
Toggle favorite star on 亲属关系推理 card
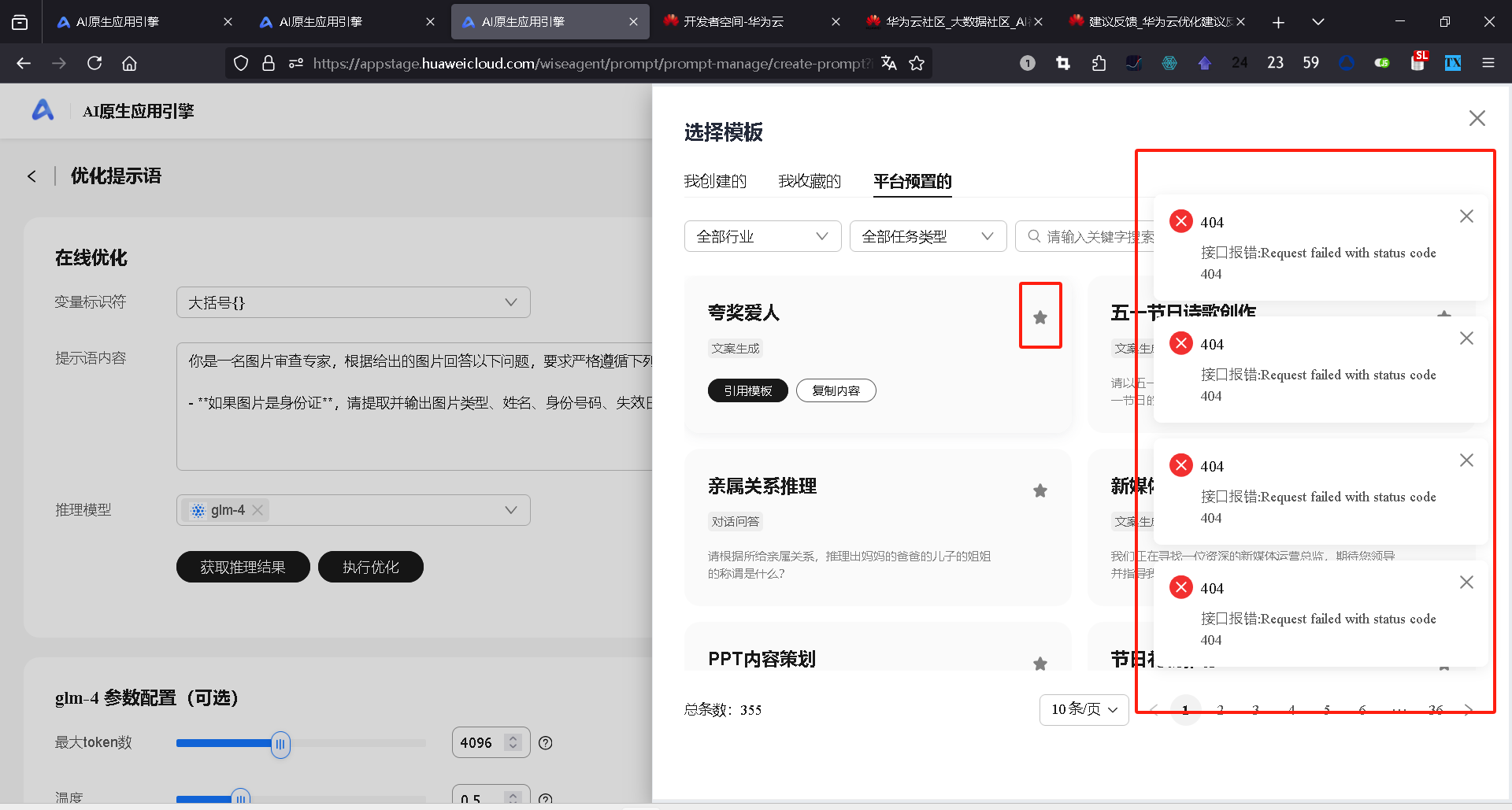click(1040, 490)
